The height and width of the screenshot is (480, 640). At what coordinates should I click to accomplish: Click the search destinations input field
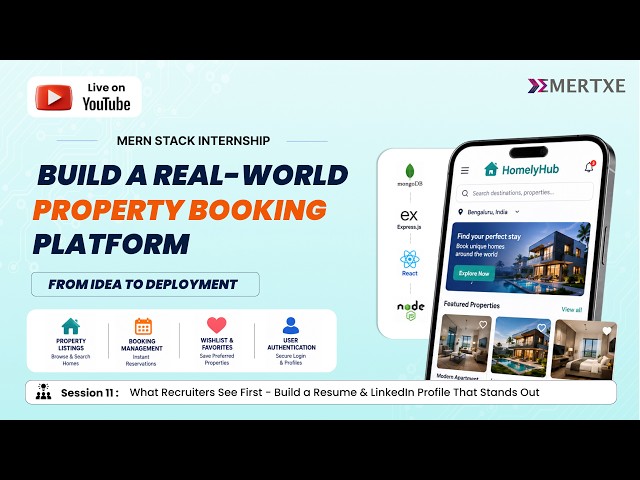(524, 193)
